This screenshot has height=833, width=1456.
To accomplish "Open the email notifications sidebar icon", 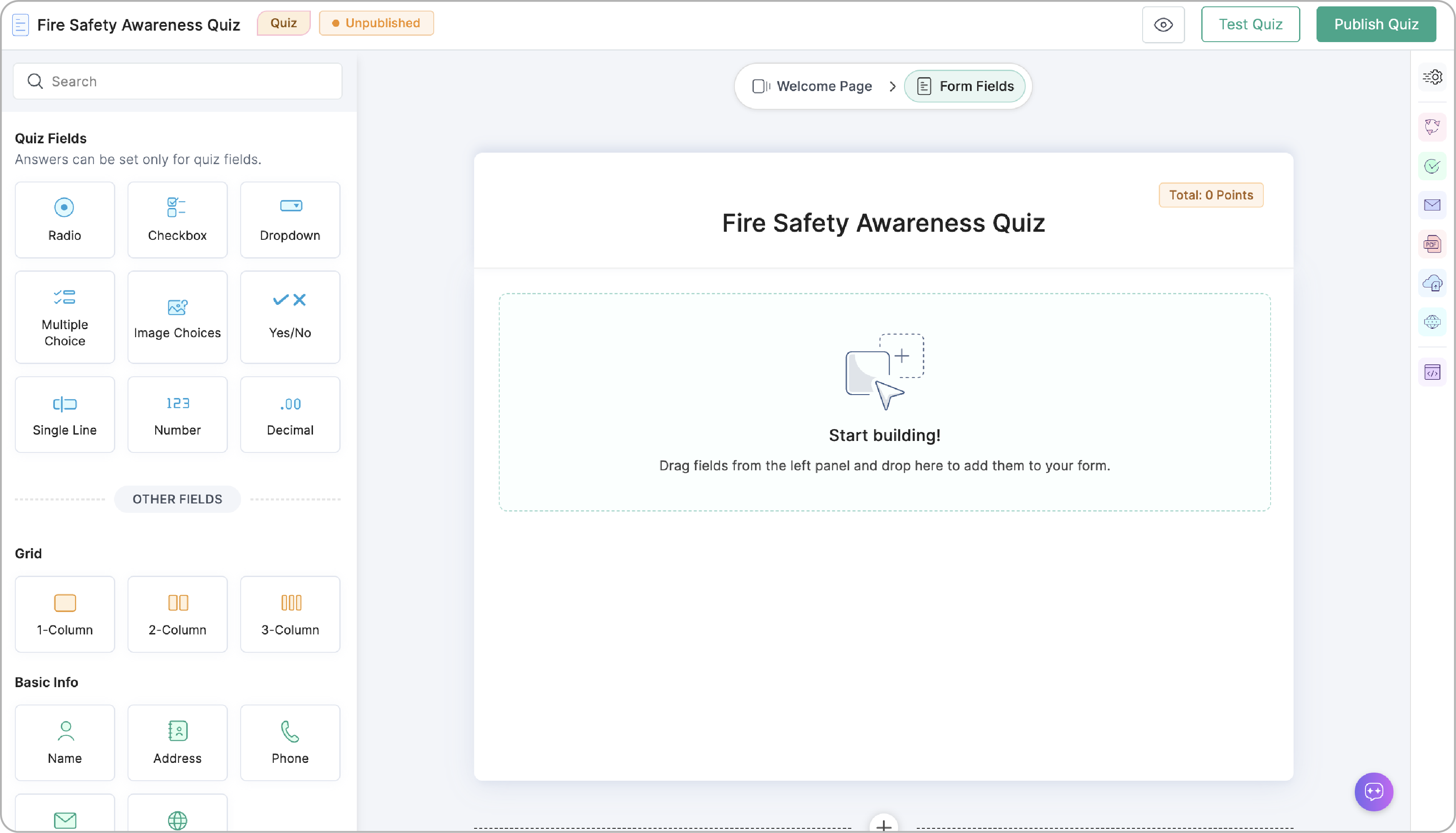I will (x=1433, y=205).
